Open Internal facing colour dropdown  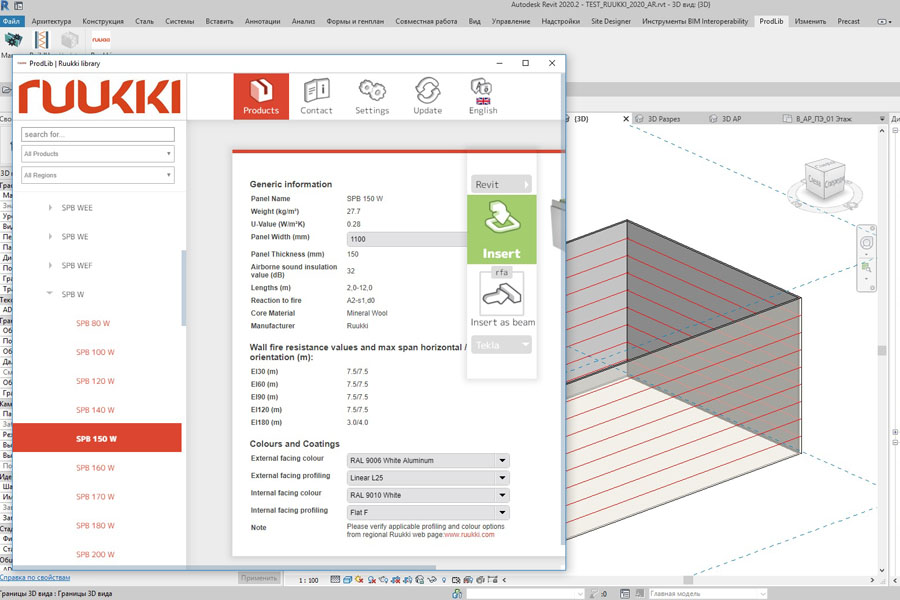(428, 495)
